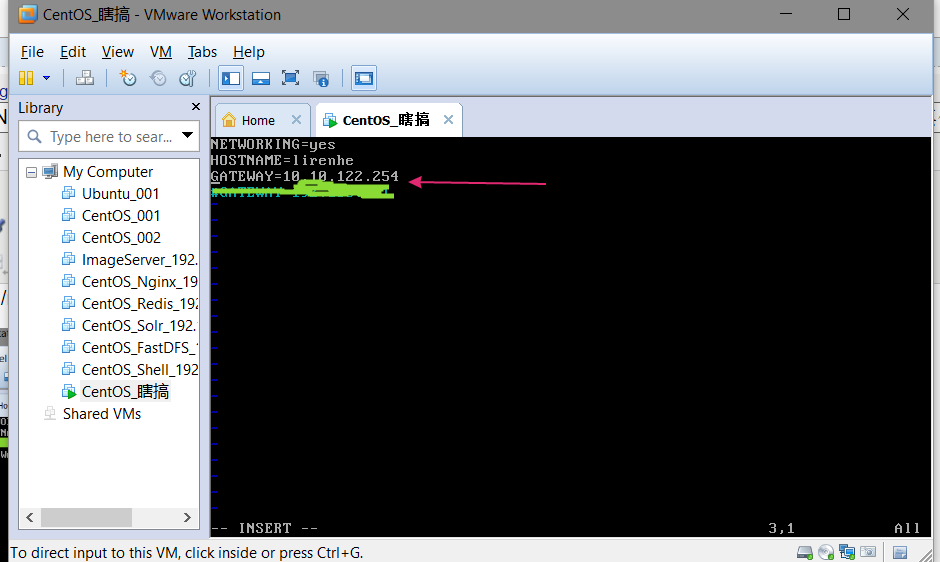940x562 pixels.
Task: Click library scrollbar right arrow
Action: (187, 517)
